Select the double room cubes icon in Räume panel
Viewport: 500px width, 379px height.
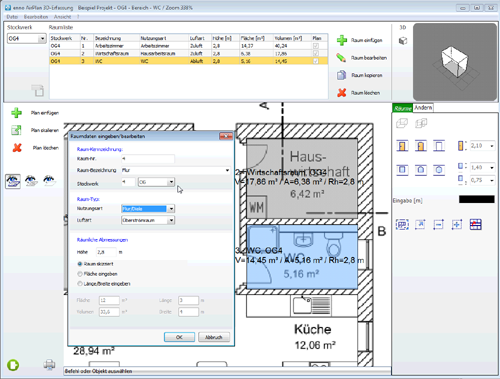coord(421,123)
